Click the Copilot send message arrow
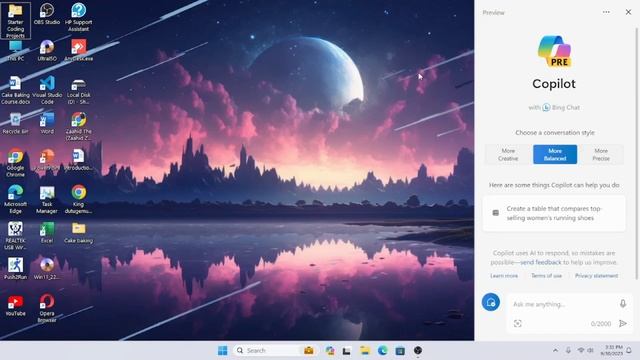 click(x=623, y=324)
